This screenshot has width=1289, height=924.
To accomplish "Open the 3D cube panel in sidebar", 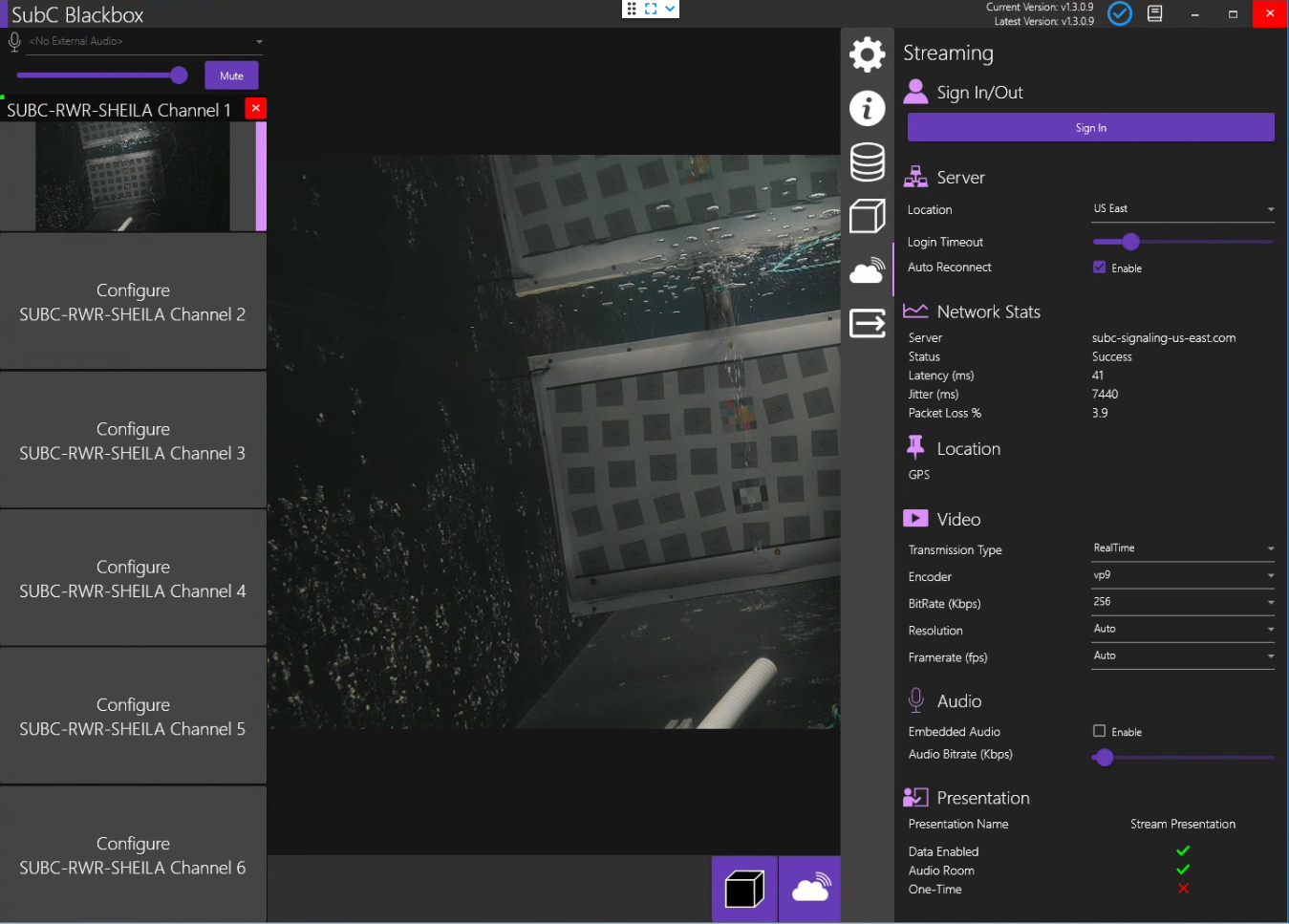I will pos(867,217).
